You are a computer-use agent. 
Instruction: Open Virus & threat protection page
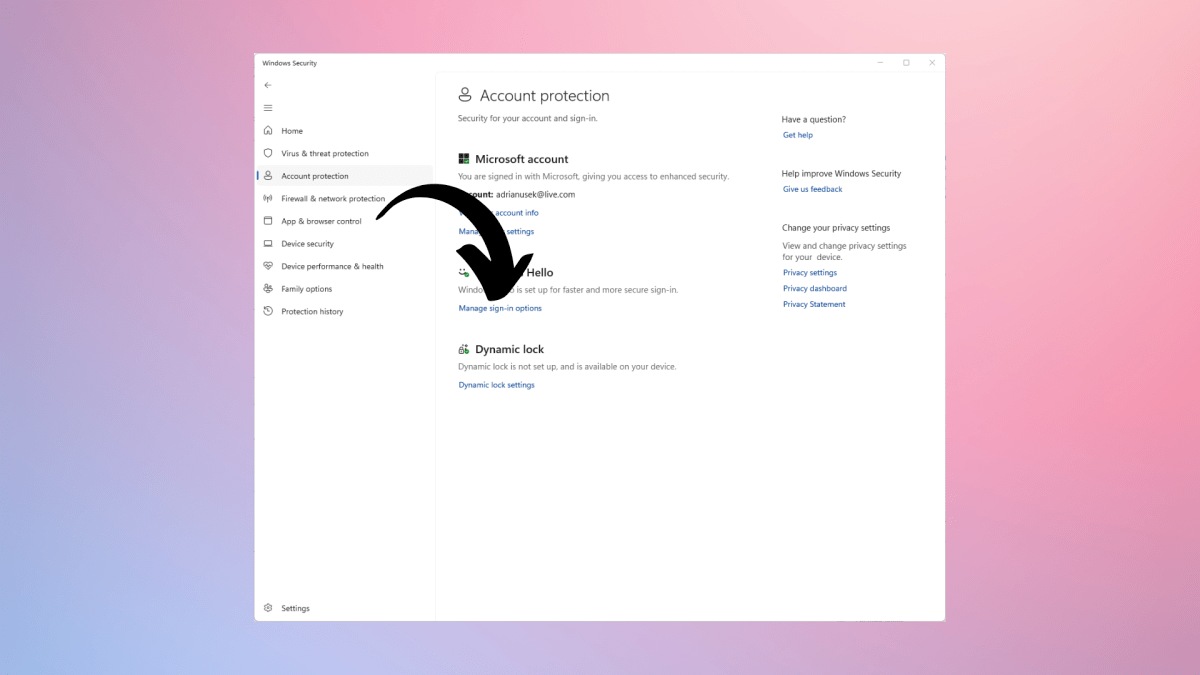[x=325, y=153]
